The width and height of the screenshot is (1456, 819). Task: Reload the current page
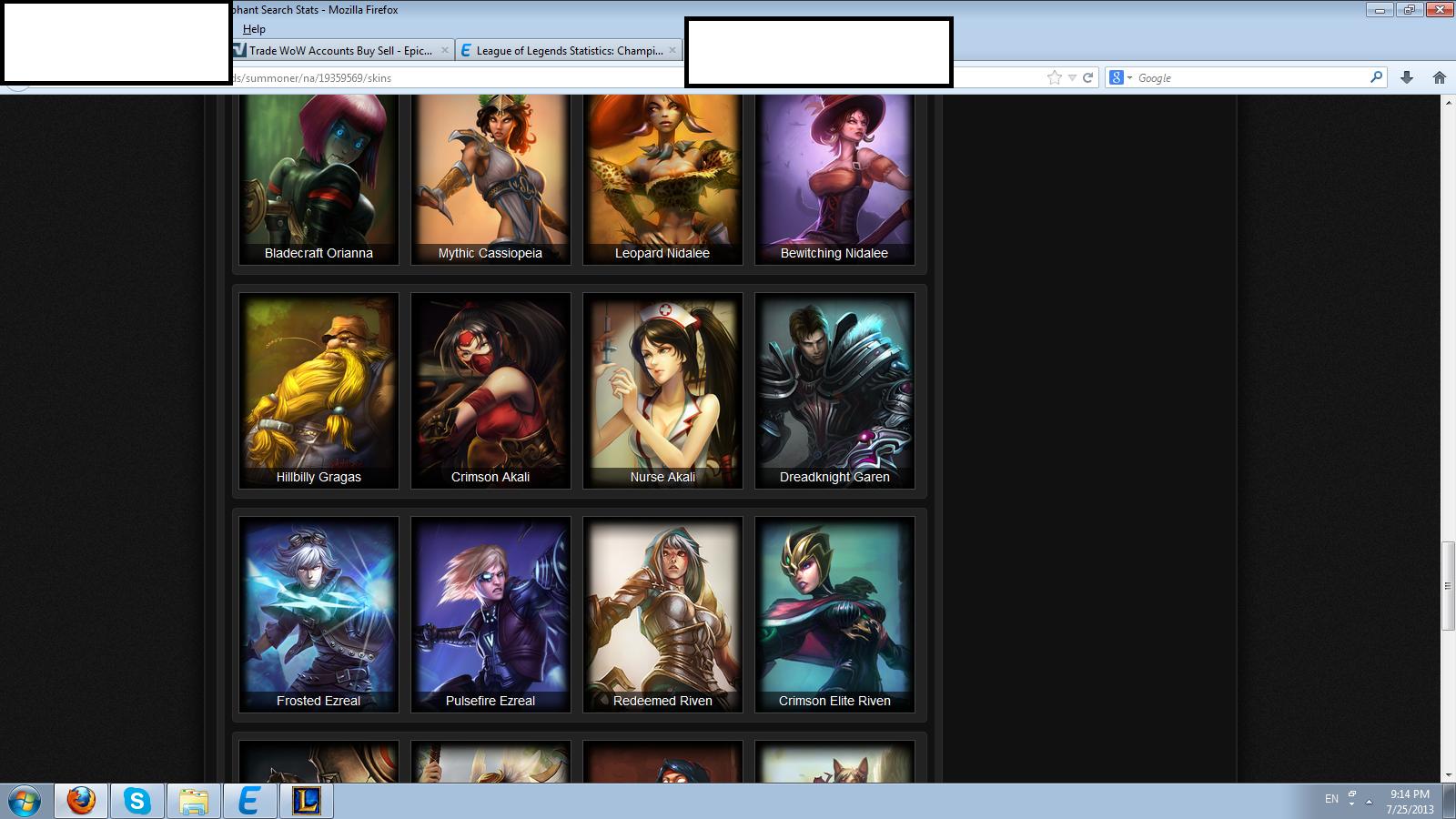point(1087,77)
